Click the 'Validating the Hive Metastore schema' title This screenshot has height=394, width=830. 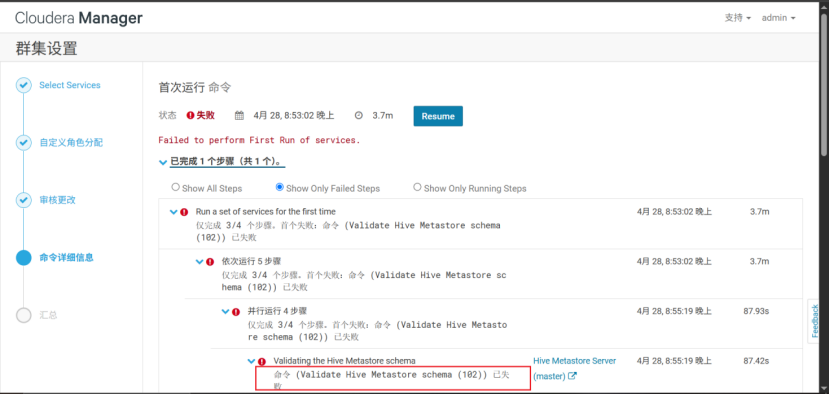(x=345, y=361)
